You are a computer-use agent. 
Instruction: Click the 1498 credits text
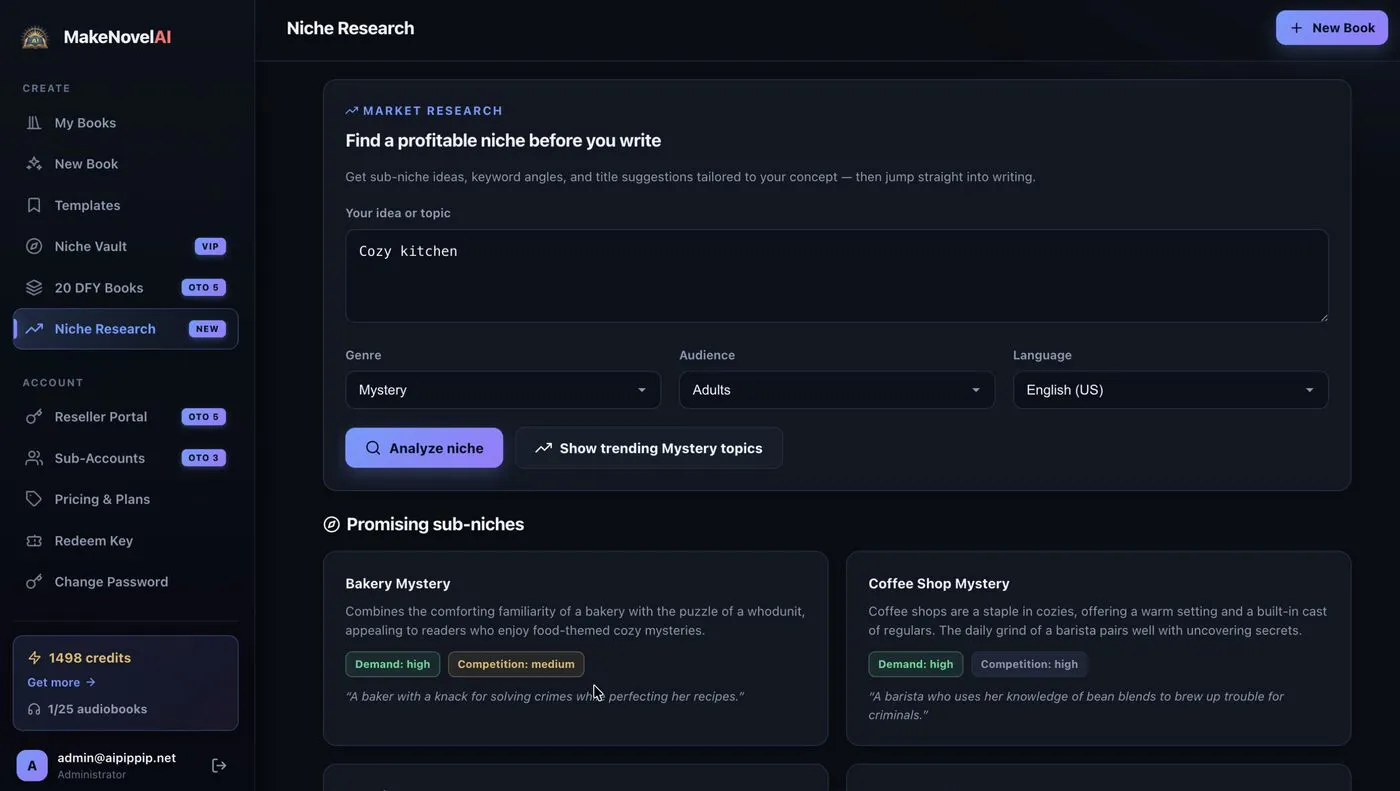[x=90, y=658]
